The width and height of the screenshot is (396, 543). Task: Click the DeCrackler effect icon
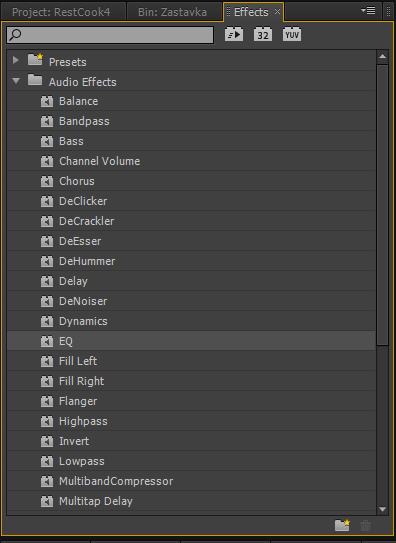click(47, 222)
